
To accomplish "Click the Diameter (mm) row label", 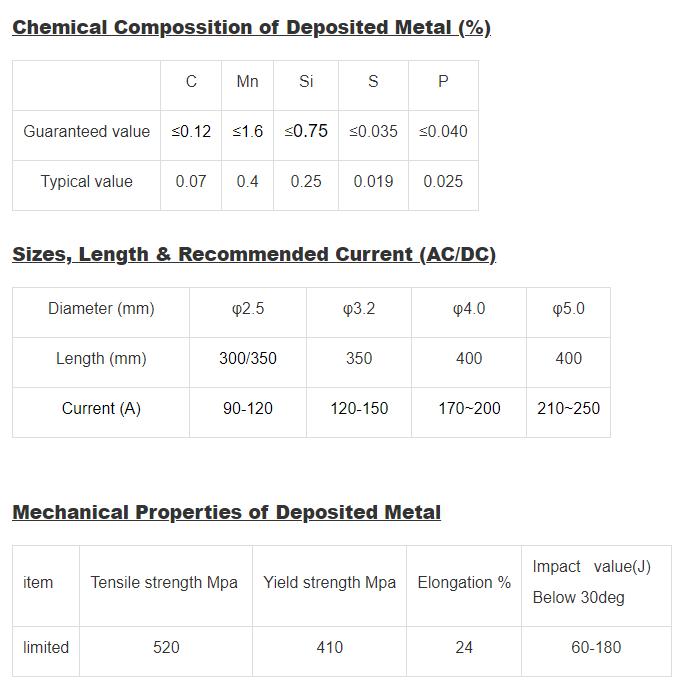I will point(101,308).
